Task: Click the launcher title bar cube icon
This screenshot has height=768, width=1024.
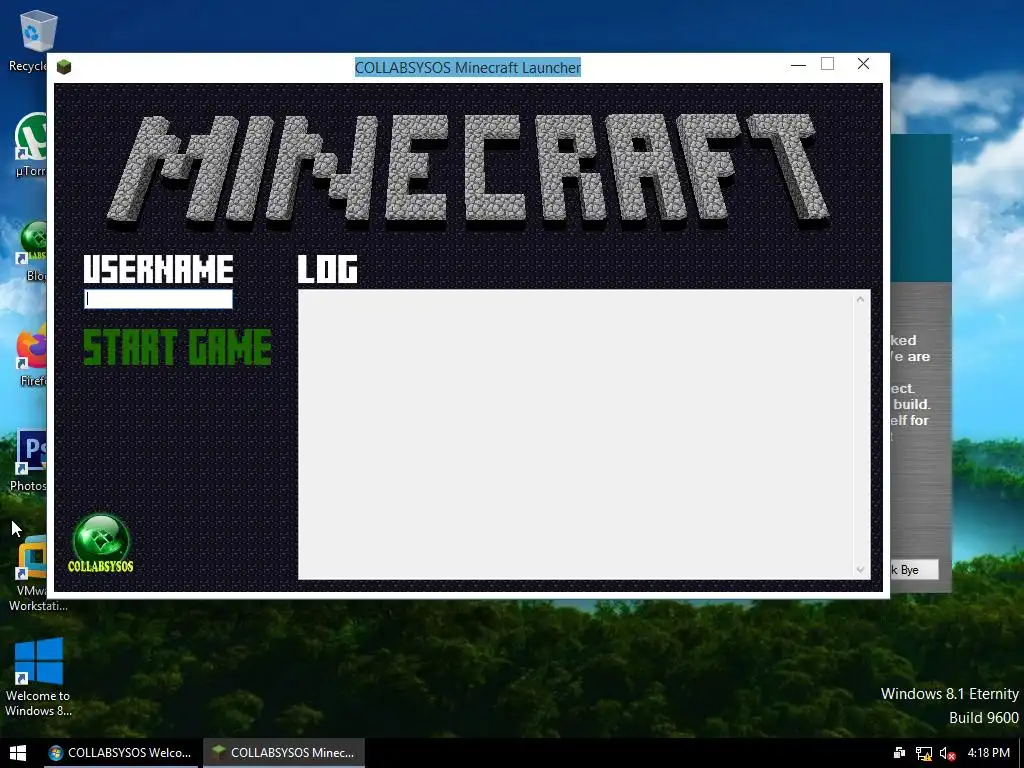Action: pyautogui.click(x=63, y=67)
